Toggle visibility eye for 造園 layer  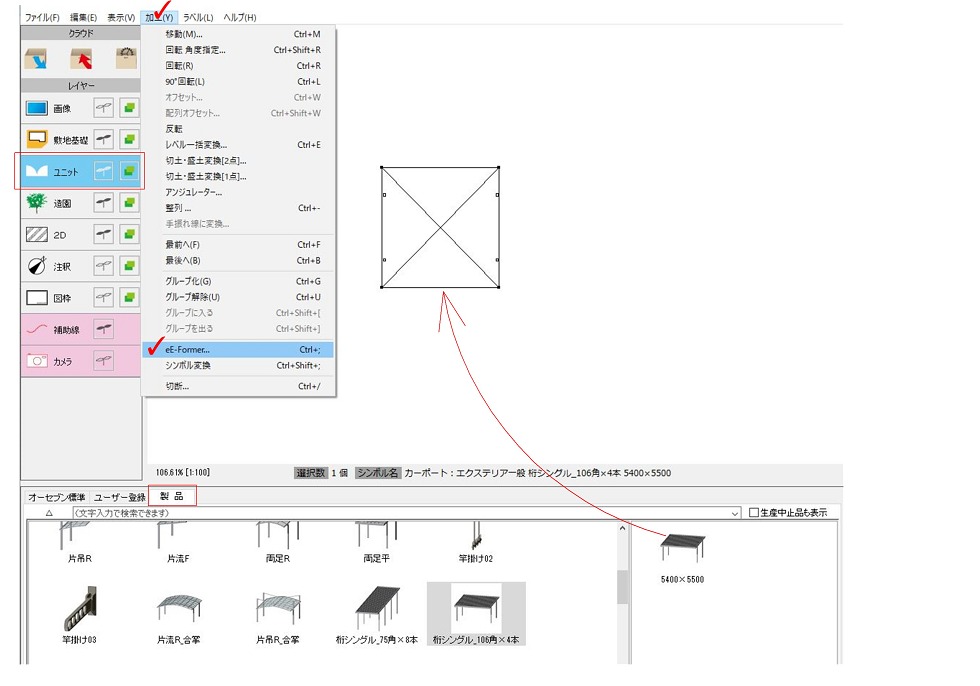point(104,202)
